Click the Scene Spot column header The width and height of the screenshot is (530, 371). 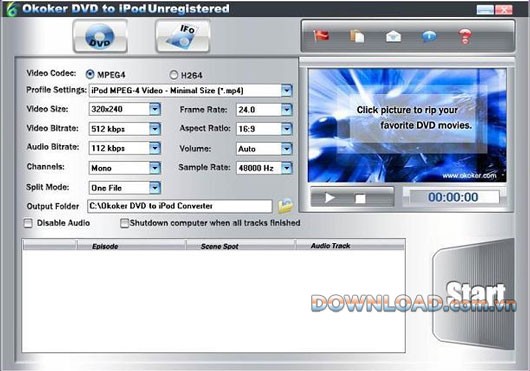tap(241, 246)
